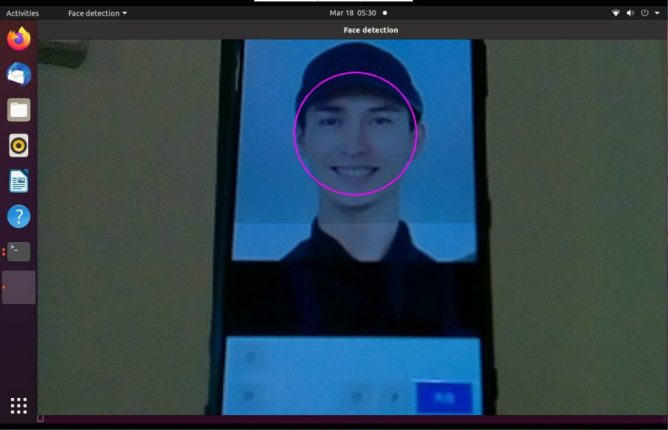The height and width of the screenshot is (430, 668).
Task: Expand the system menu arrow at top right
Action: pyautogui.click(x=657, y=13)
